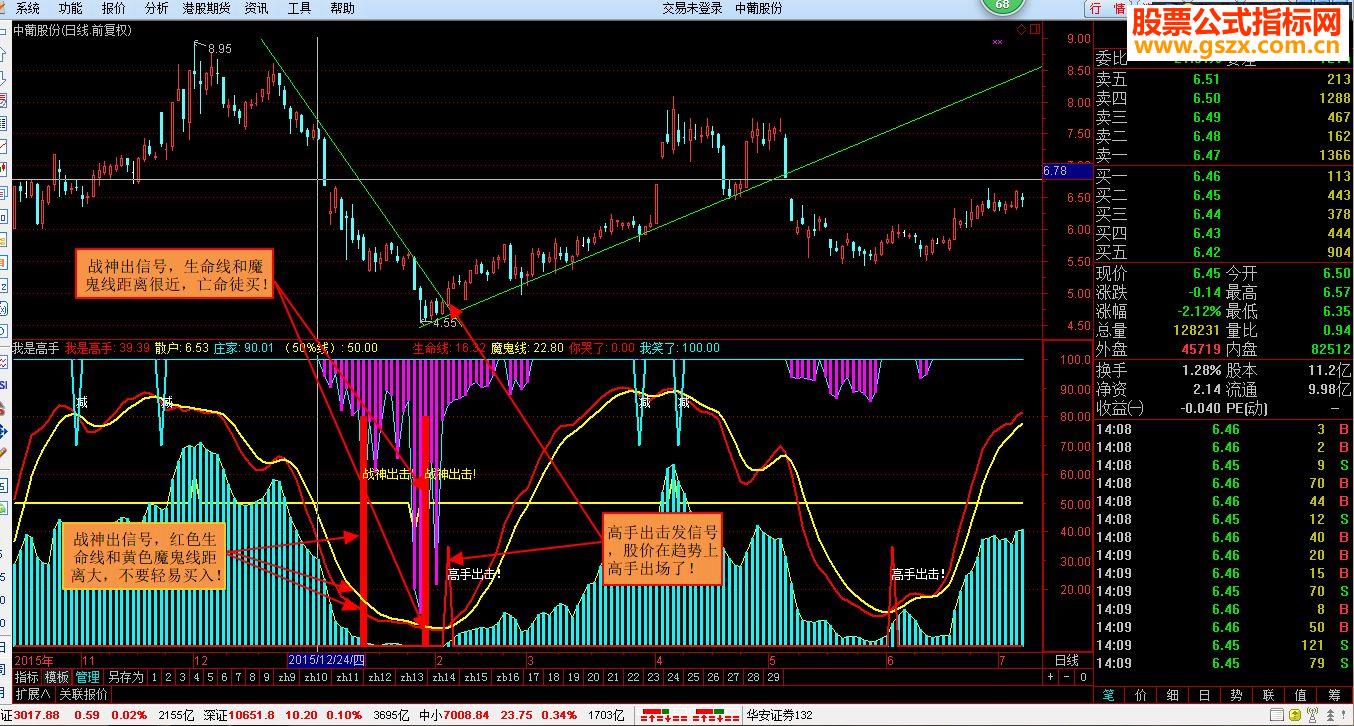Switch to the 筹 chip distribution tab
Viewport: 1354px width, 726px height.
click(1333, 694)
